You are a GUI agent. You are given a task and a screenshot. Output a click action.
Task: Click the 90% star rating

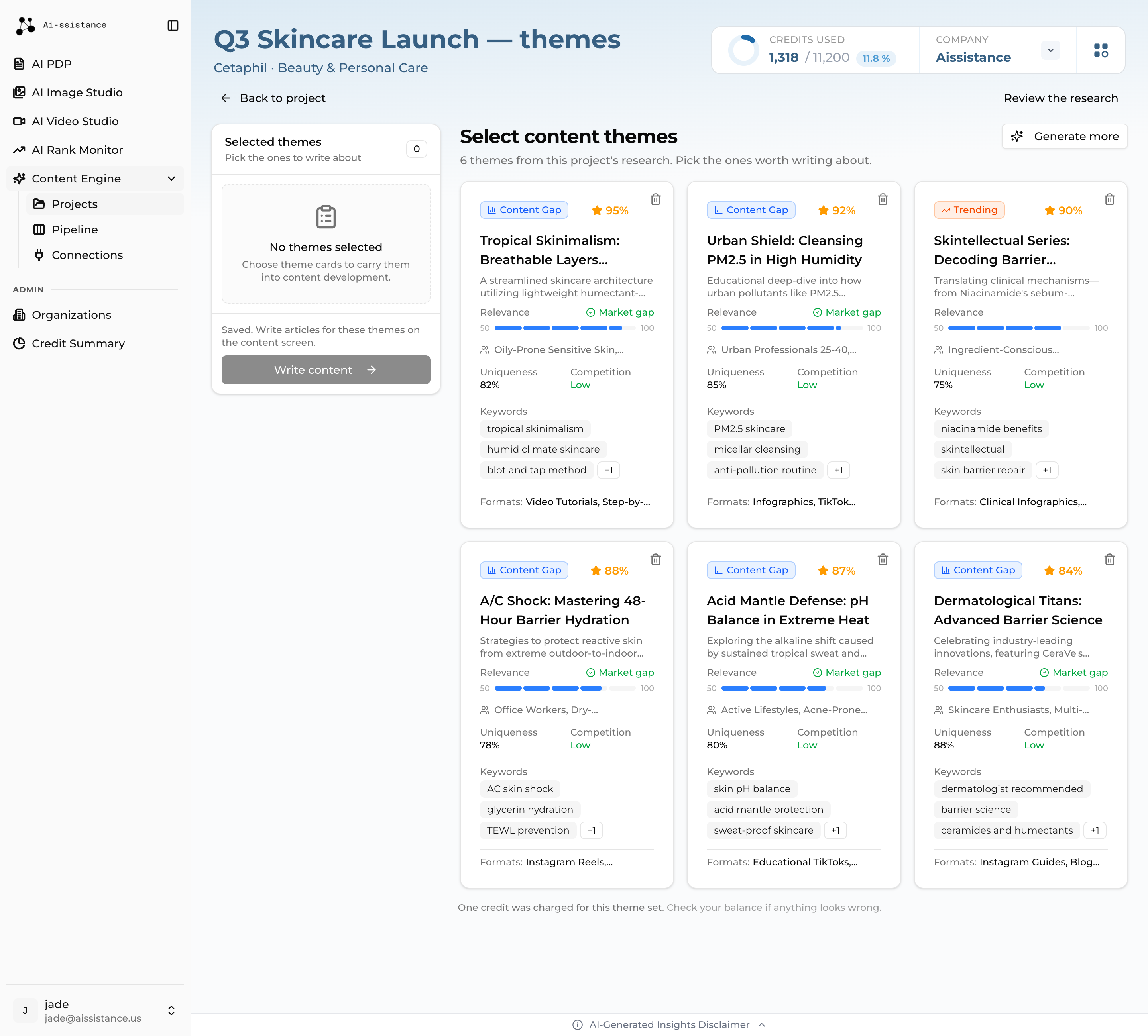point(1063,211)
